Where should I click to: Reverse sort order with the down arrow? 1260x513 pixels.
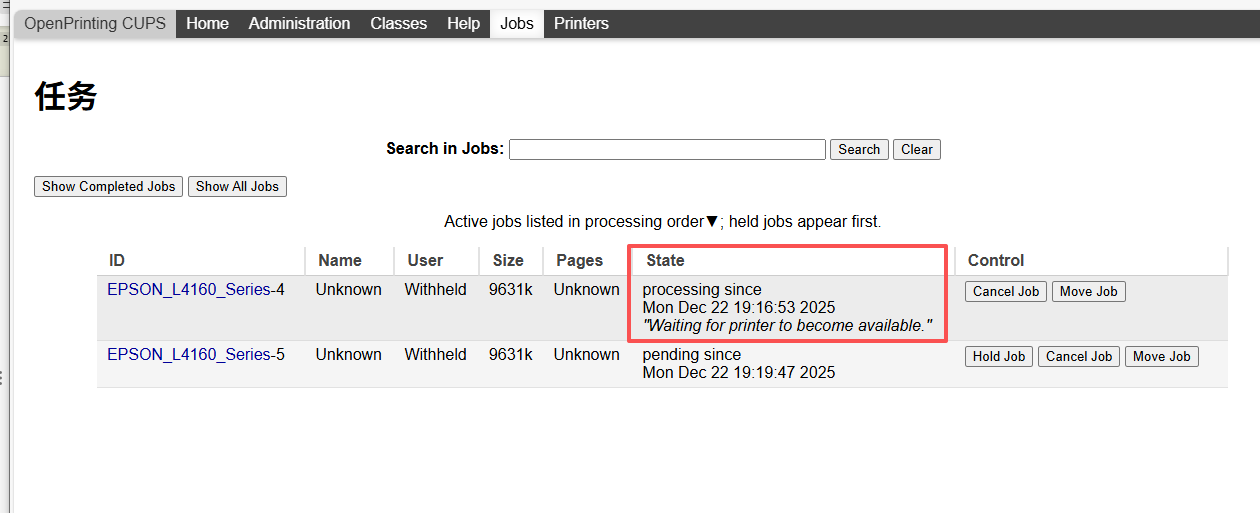pos(712,222)
